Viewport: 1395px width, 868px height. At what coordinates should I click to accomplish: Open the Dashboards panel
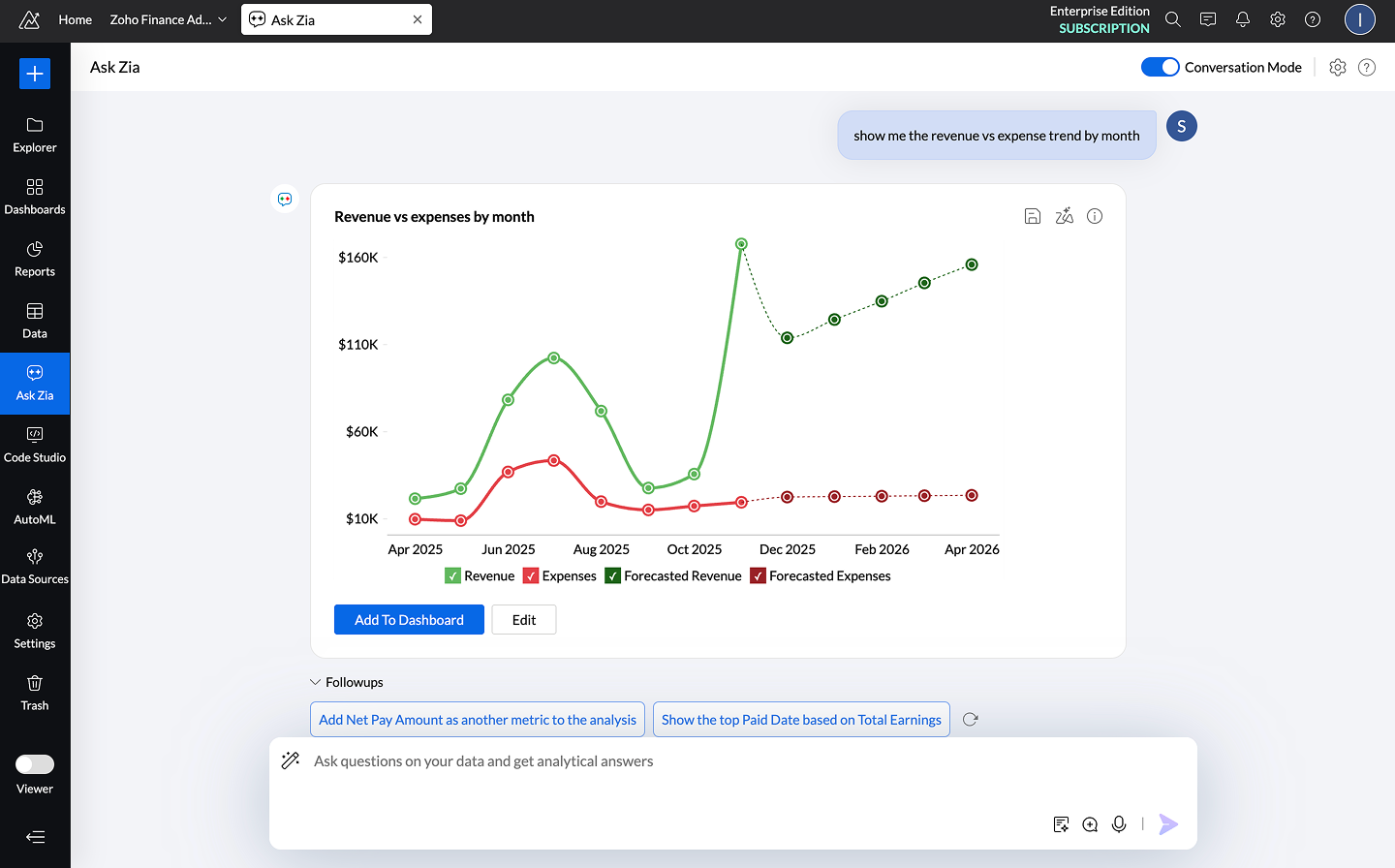pyautogui.click(x=35, y=197)
